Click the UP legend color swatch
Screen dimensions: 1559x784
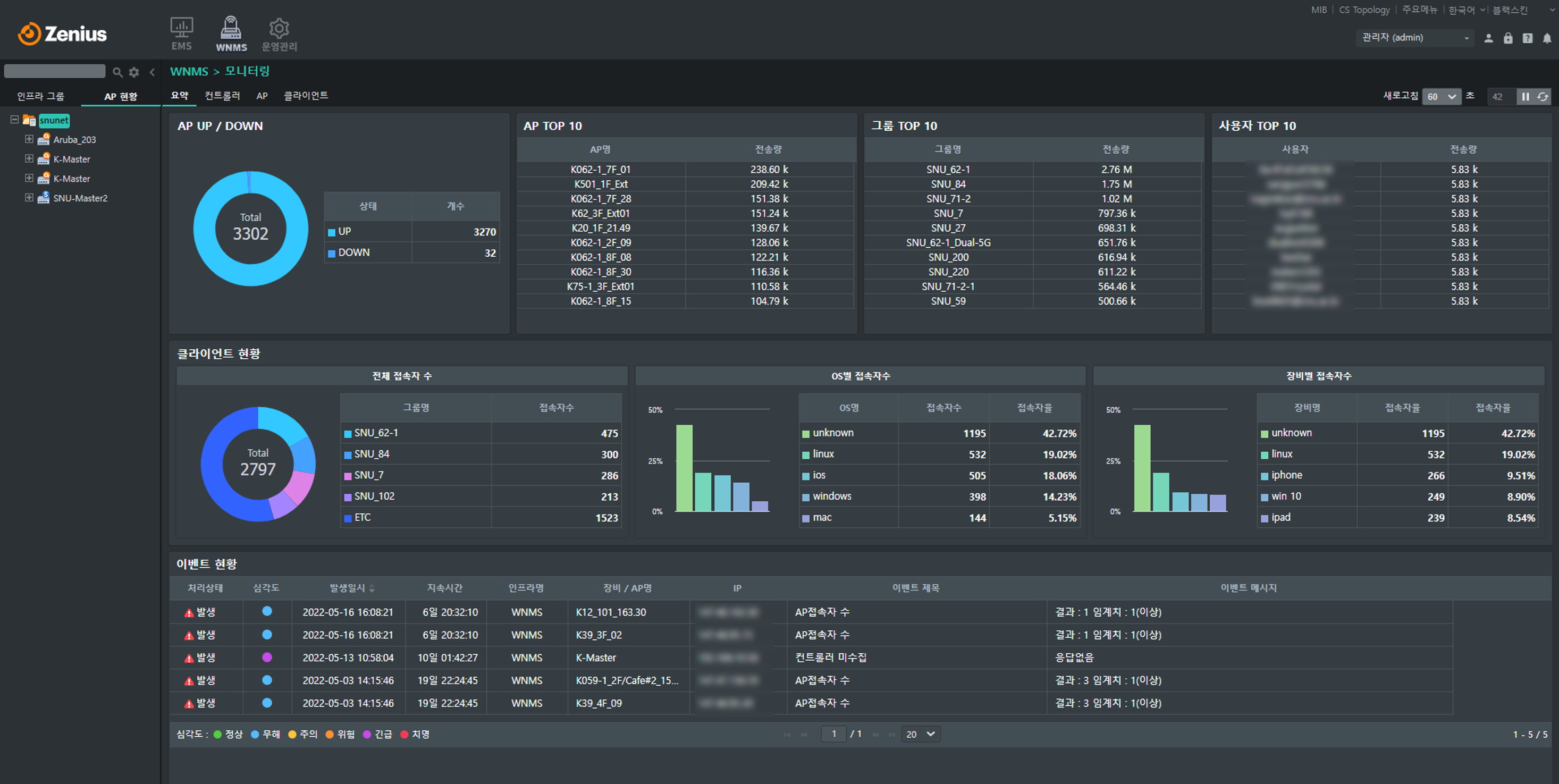tap(332, 232)
